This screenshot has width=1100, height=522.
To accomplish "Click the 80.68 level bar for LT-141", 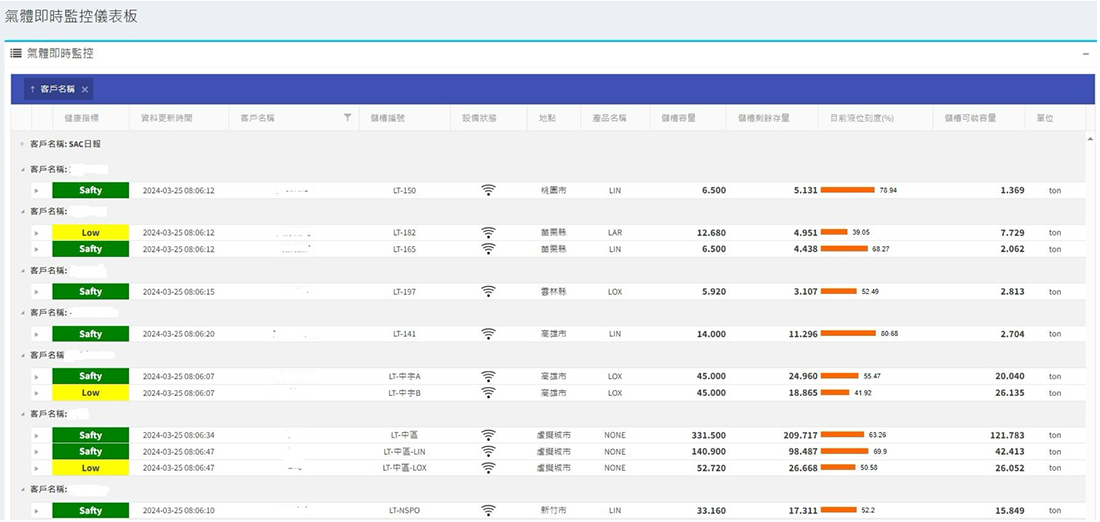I will click(848, 334).
